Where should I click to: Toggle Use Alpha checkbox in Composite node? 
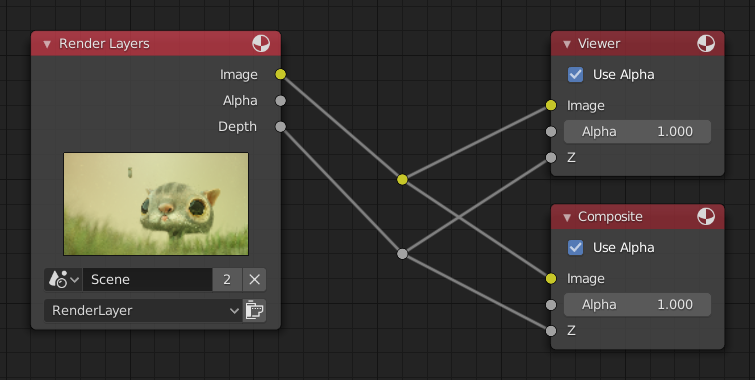tap(575, 248)
